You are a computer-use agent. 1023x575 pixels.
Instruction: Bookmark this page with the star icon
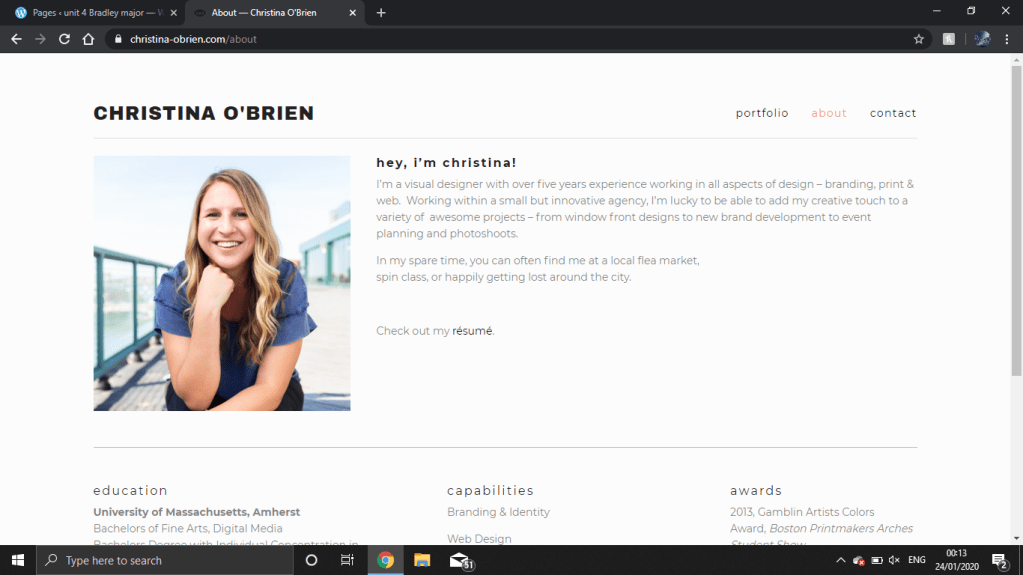click(x=918, y=39)
